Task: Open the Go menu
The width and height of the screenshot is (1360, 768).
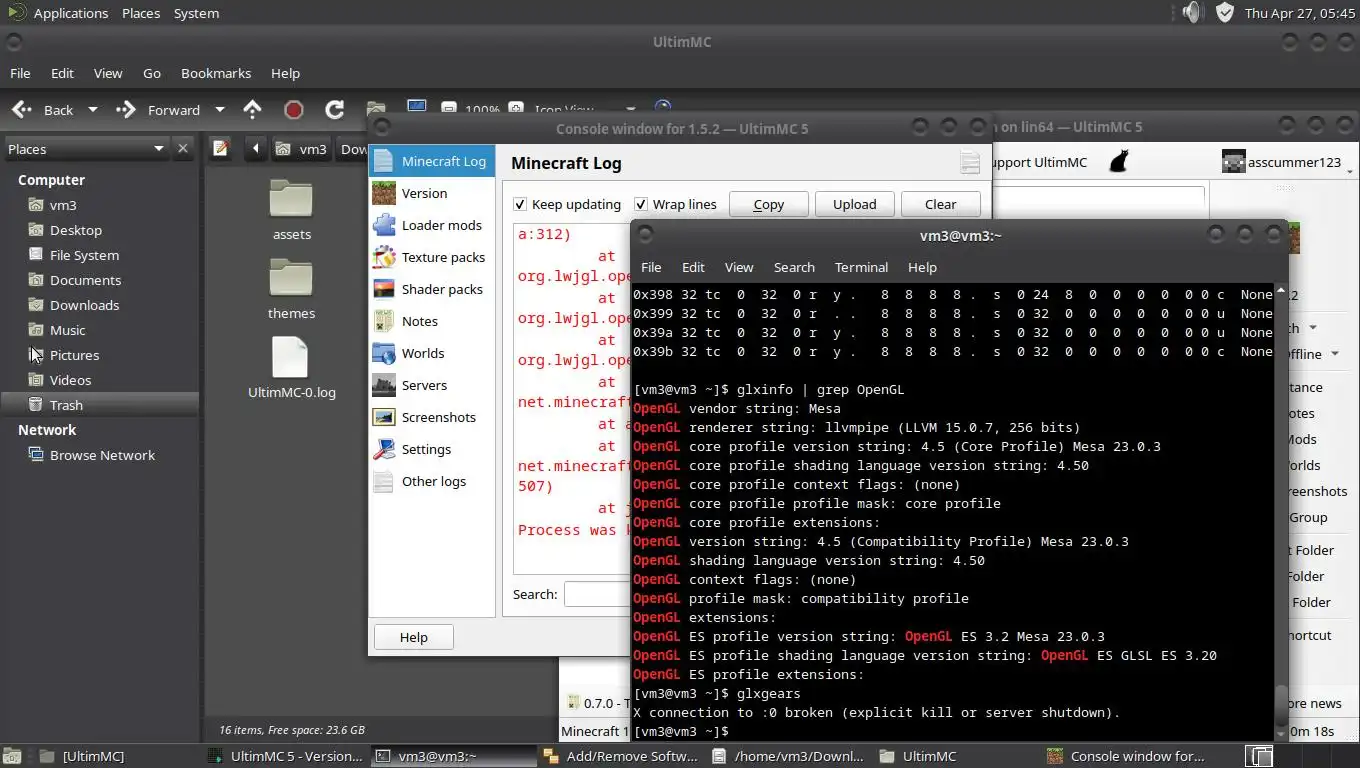Action: [x=152, y=73]
